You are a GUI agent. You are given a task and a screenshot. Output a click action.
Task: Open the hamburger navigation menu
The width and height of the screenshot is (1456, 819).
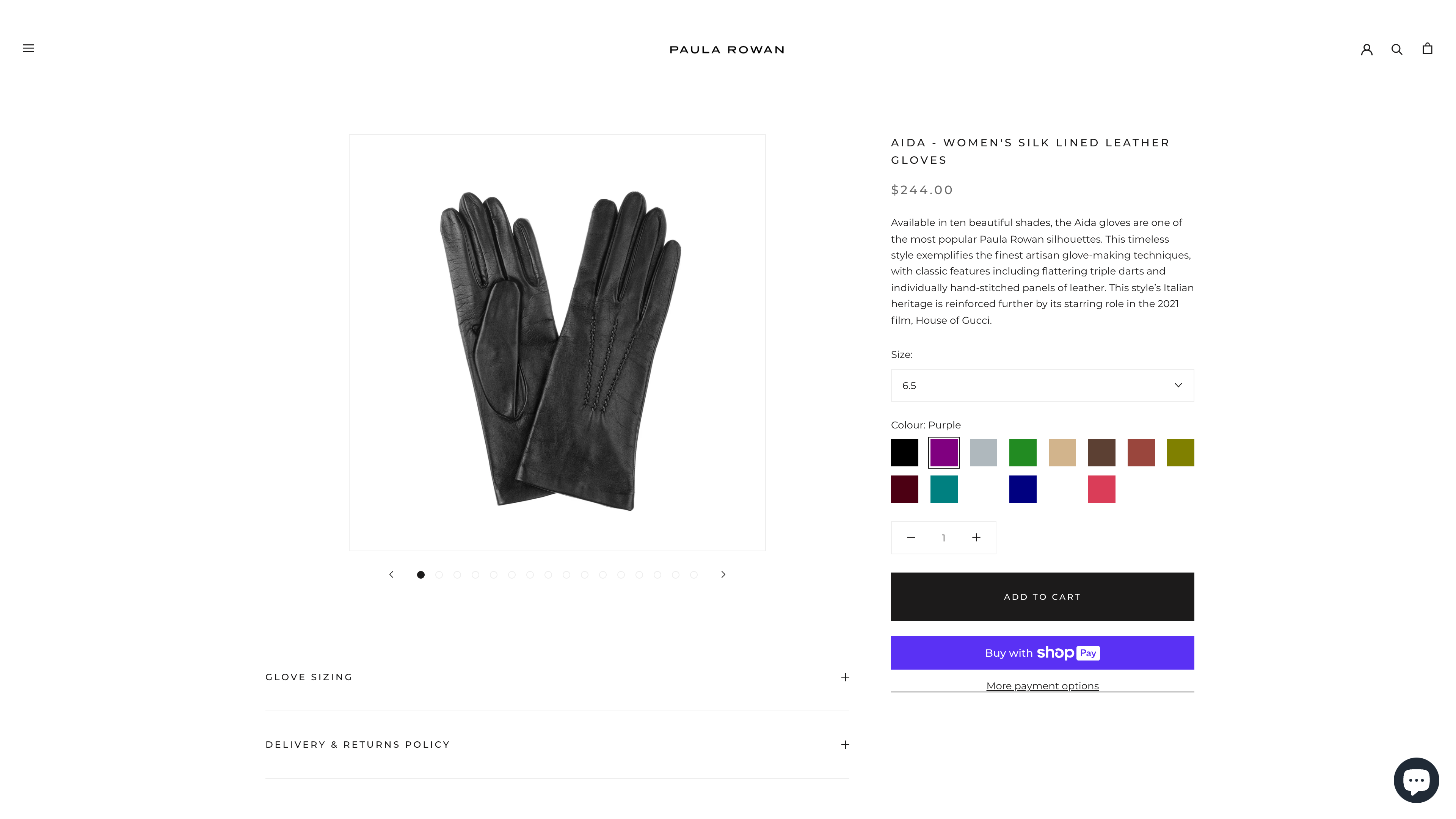(x=28, y=49)
